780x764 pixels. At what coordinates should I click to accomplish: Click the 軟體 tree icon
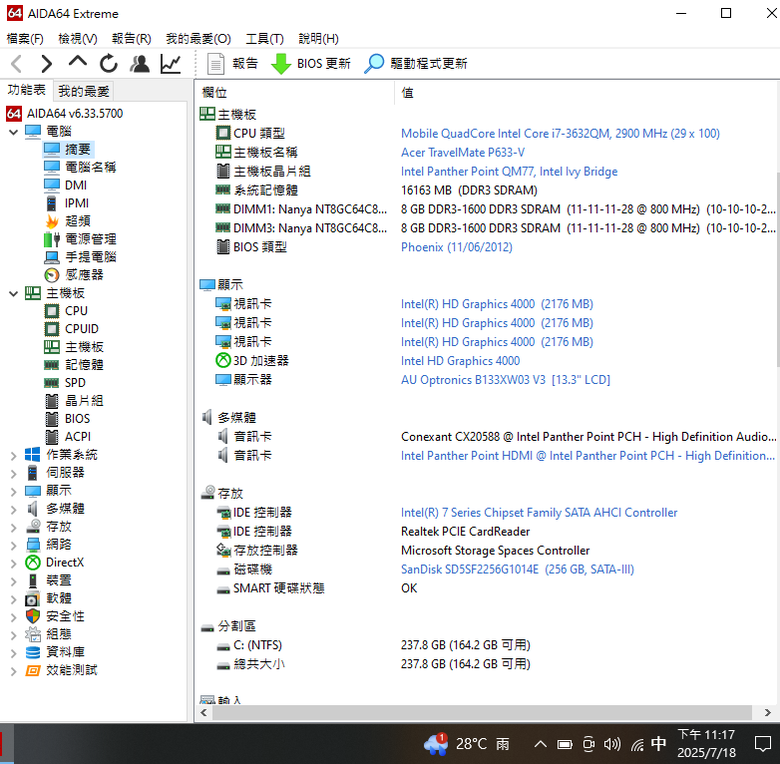[33, 599]
